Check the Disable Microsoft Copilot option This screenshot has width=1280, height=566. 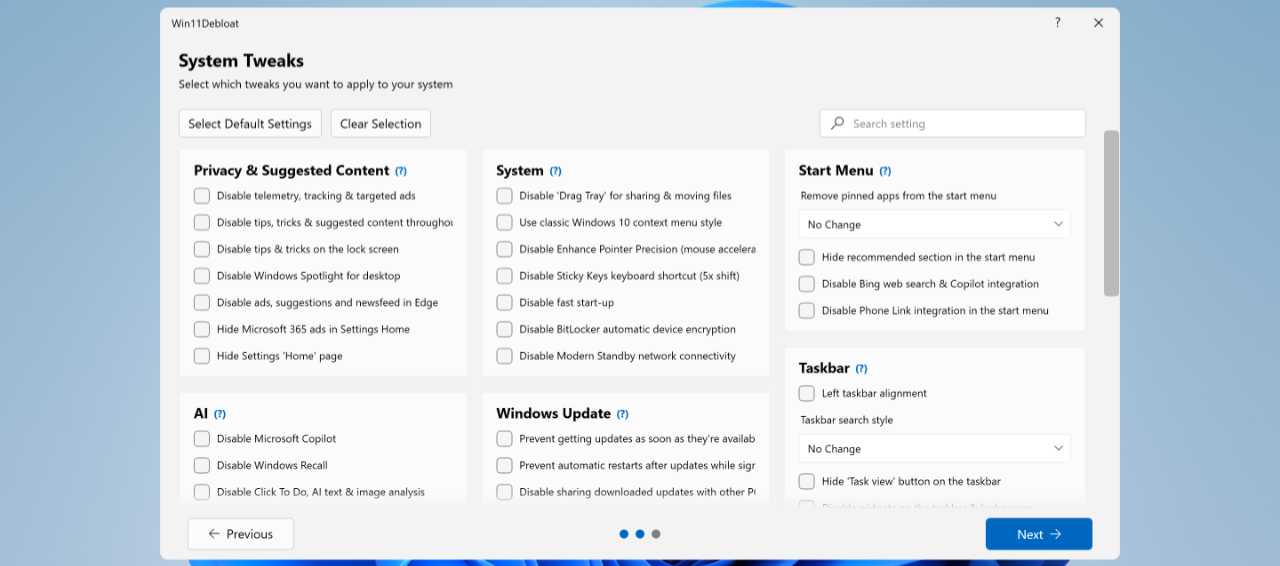coord(202,439)
